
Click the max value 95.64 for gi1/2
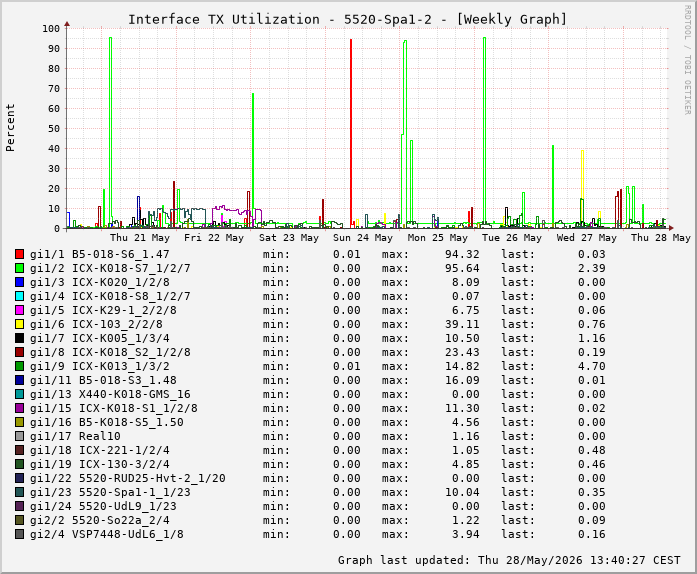(x=462, y=268)
